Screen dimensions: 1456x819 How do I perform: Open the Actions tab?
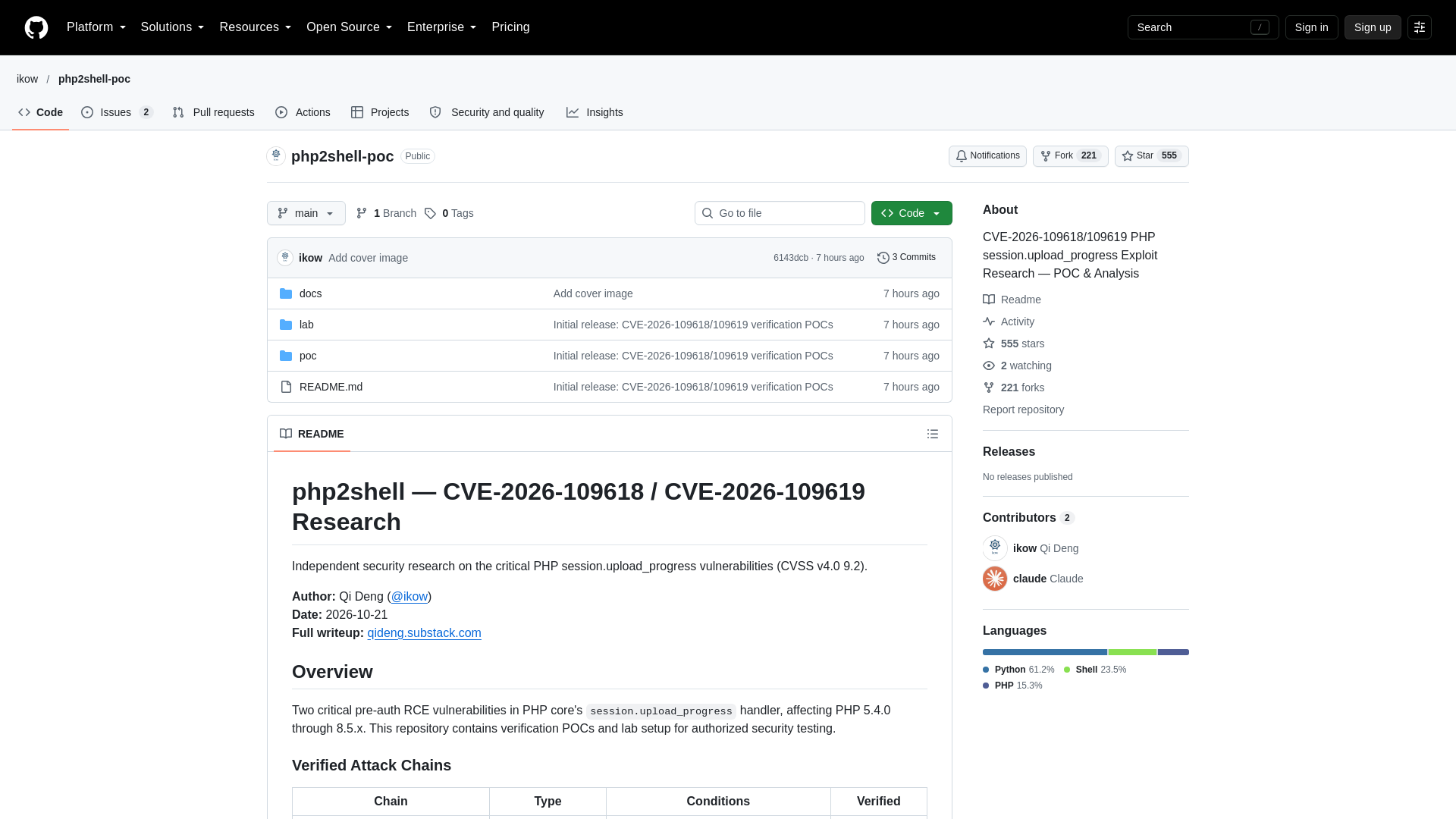[x=303, y=112]
